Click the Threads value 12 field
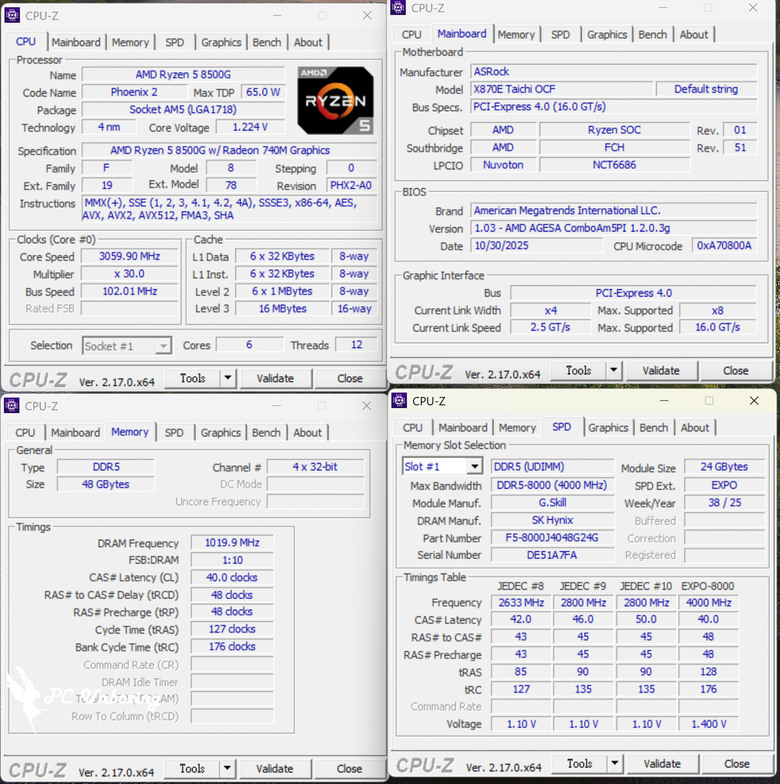The height and width of the screenshot is (784, 780). point(356,344)
